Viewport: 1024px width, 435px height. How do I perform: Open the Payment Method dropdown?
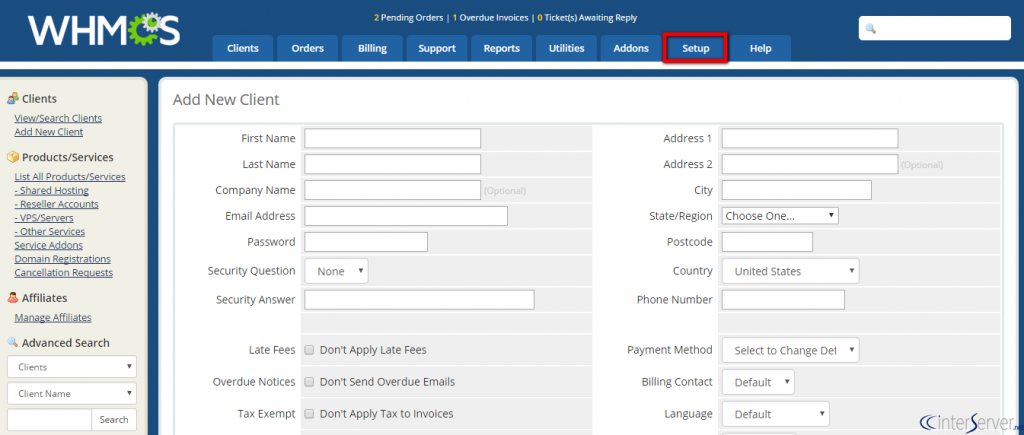tap(790, 350)
